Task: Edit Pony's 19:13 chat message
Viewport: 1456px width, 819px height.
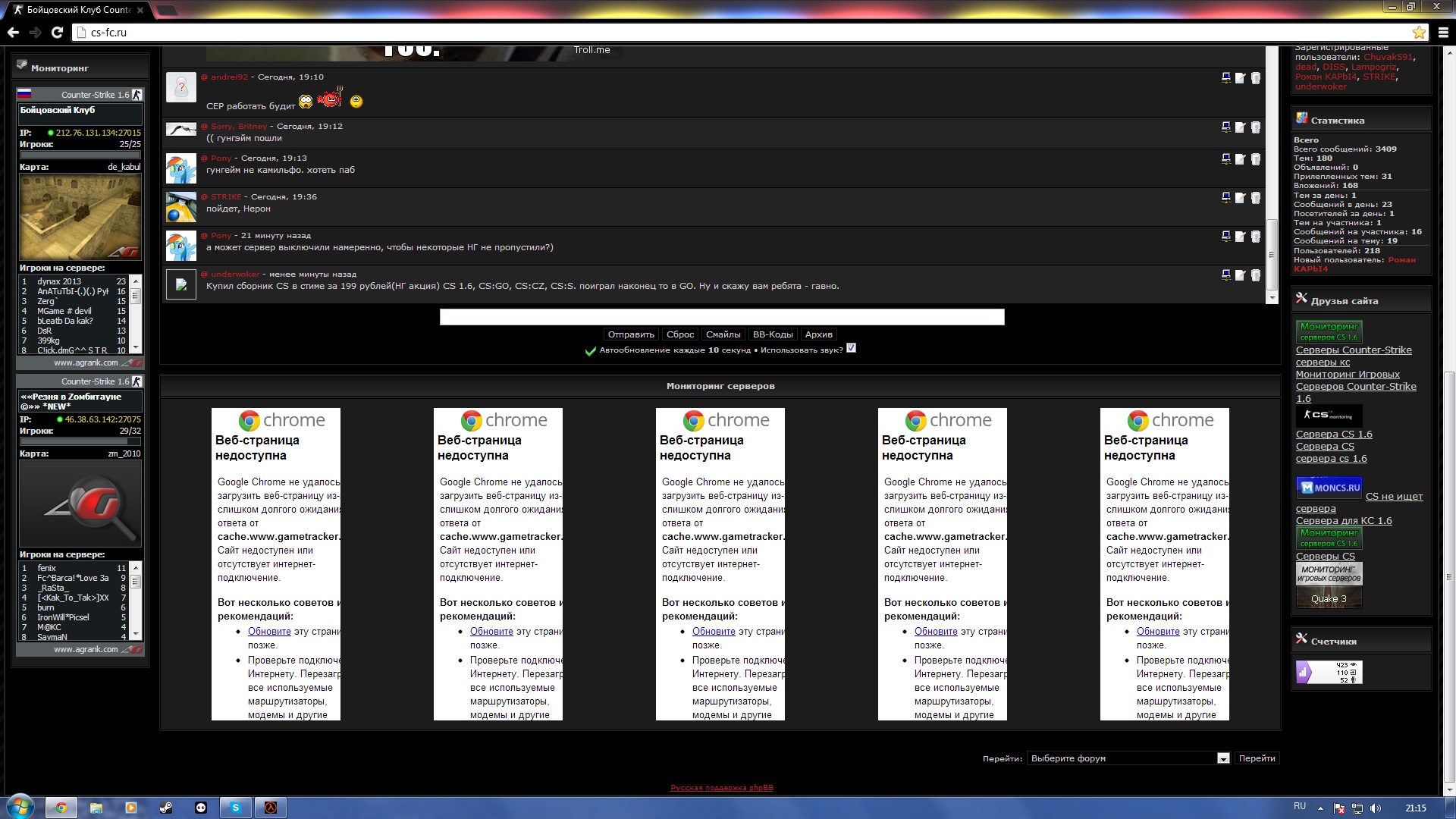Action: 1240,159
